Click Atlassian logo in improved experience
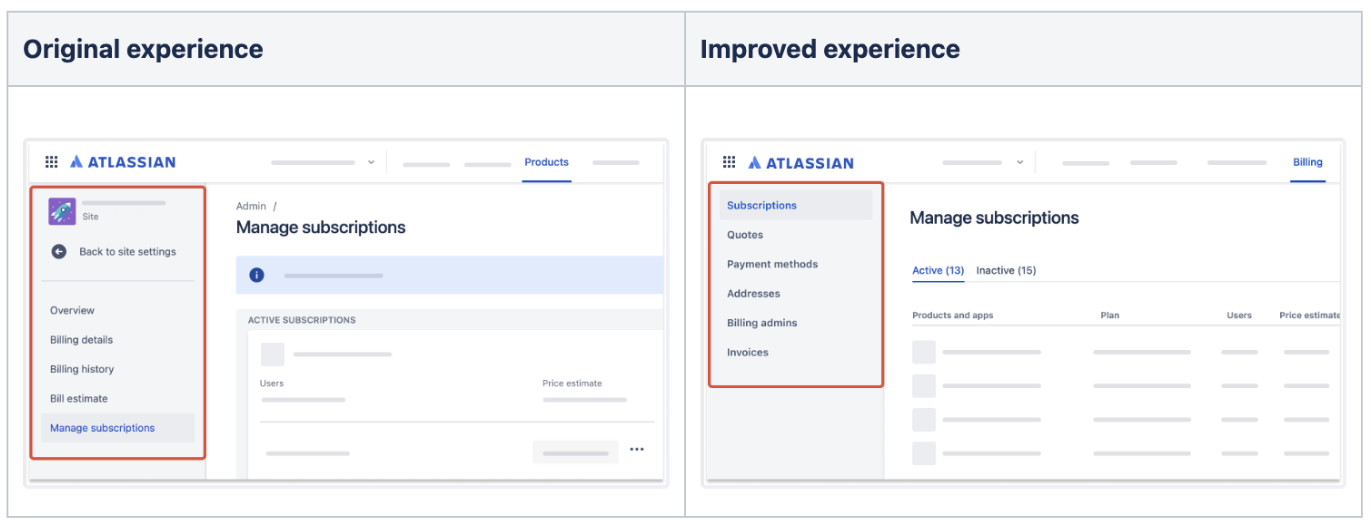 pos(801,163)
